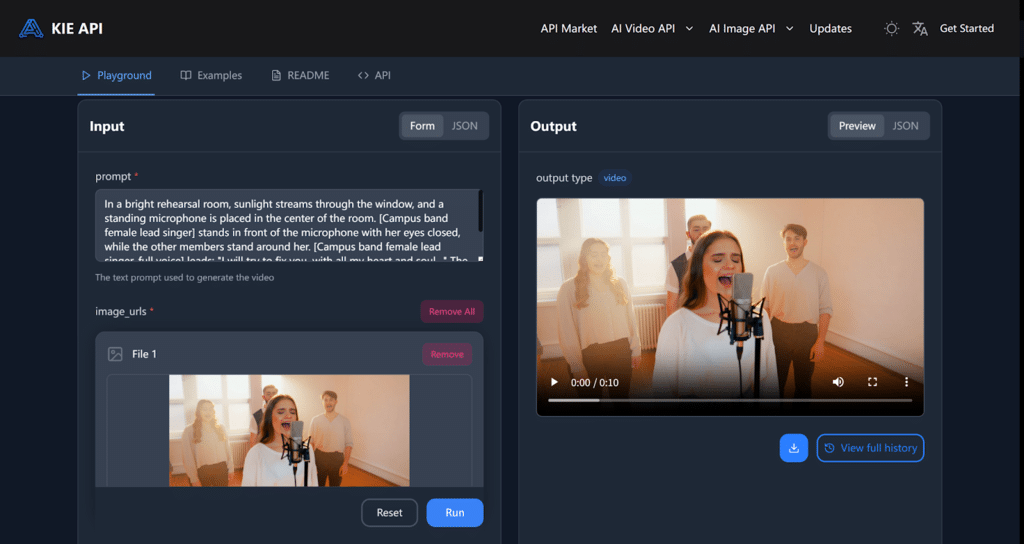Click the history clock icon
The width and height of the screenshot is (1024, 544).
click(x=829, y=448)
